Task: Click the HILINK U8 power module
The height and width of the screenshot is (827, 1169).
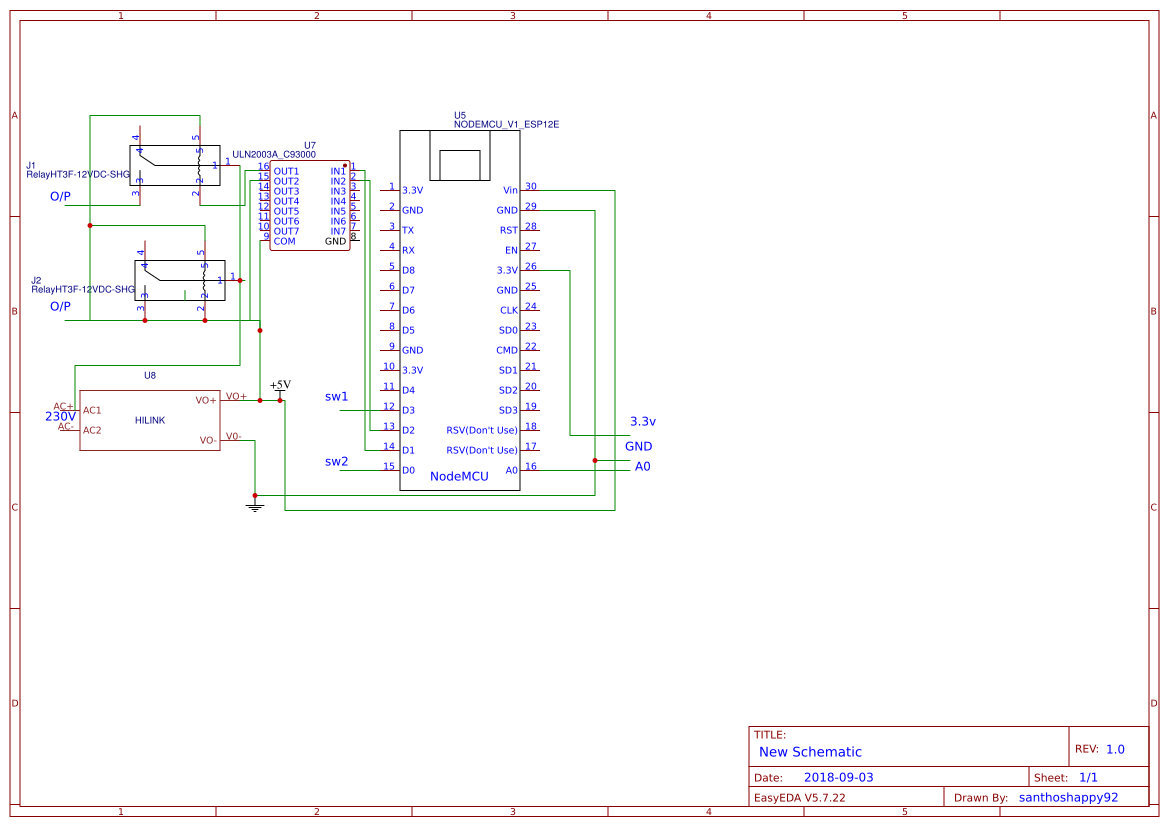Action: point(150,420)
